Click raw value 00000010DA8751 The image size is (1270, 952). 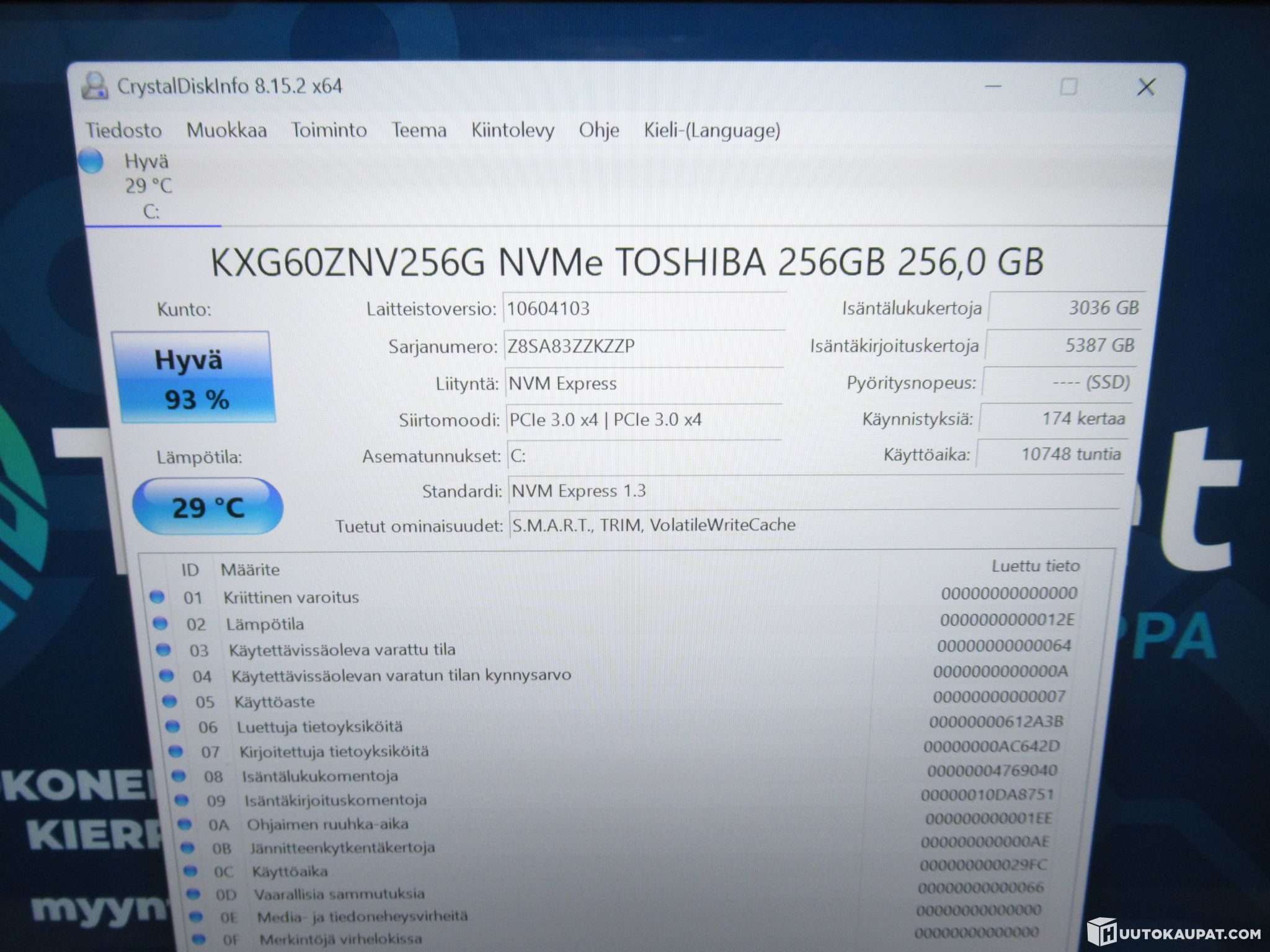pos(988,795)
